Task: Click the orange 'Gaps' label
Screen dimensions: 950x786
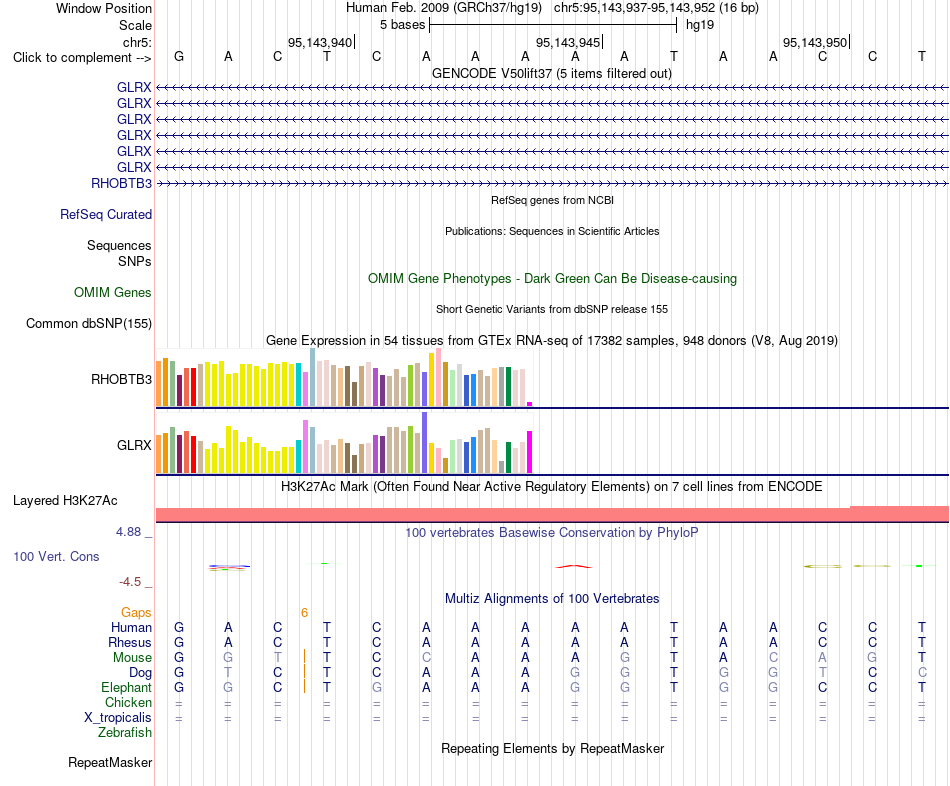Action: pos(136,613)
